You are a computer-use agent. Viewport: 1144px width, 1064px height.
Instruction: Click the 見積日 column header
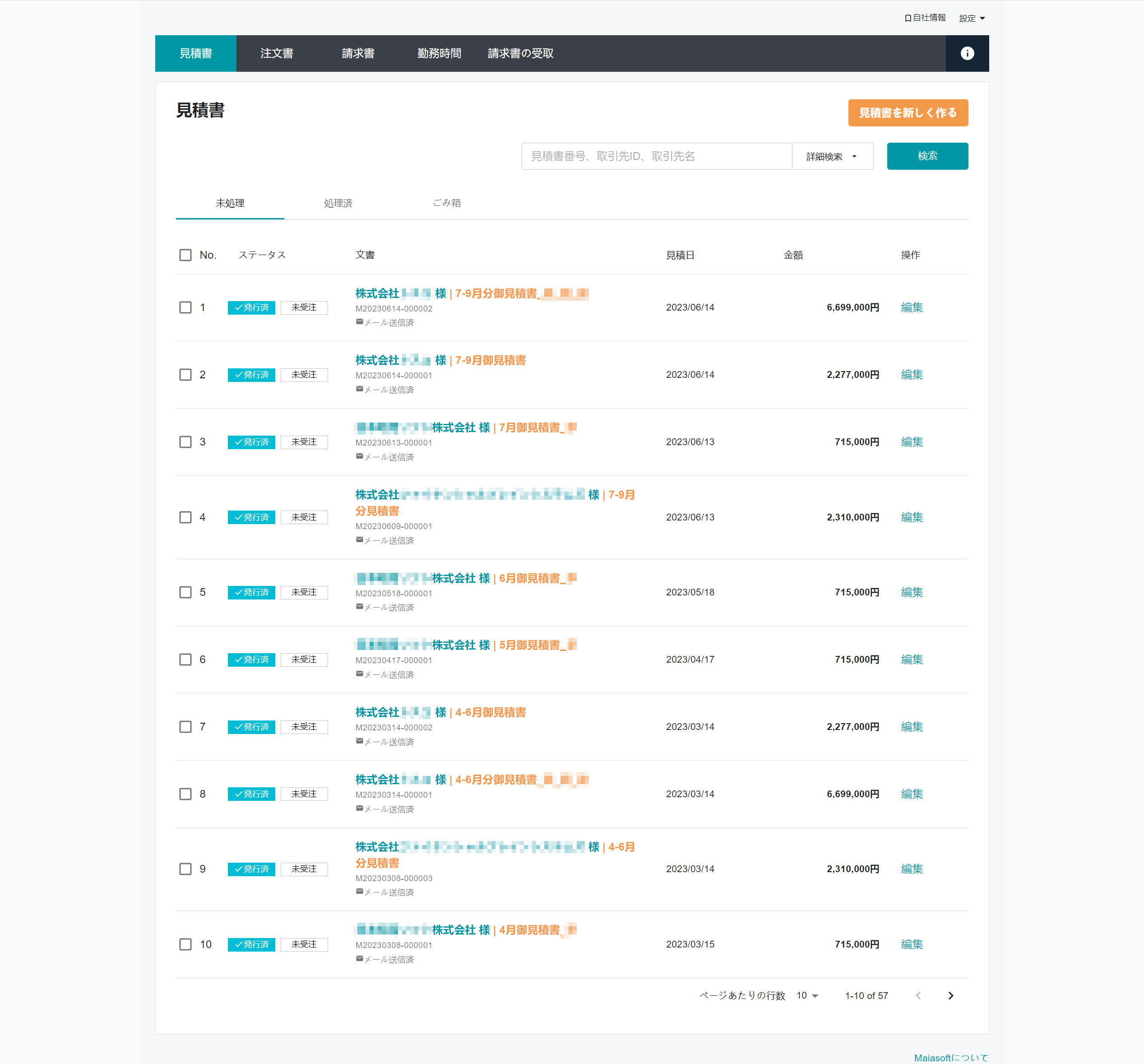pos(680,255)
